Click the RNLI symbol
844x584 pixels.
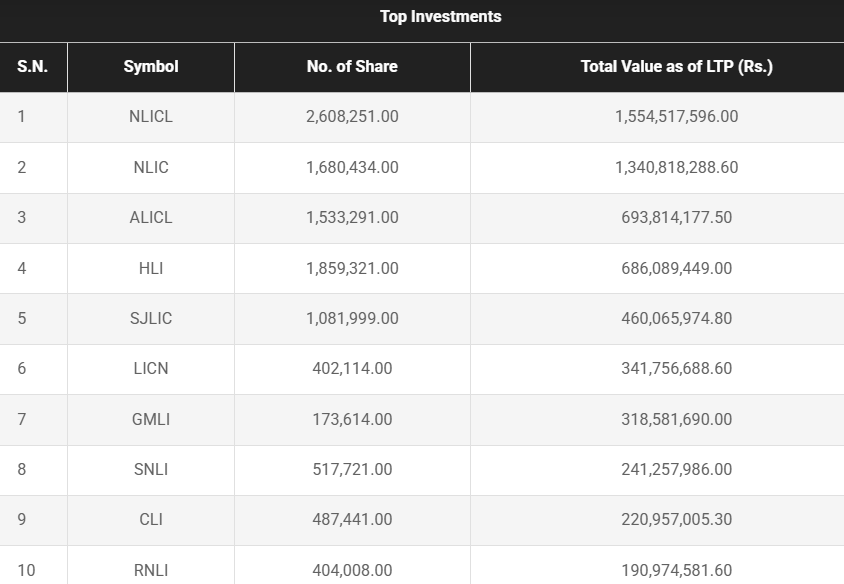(x=151, y=570)
